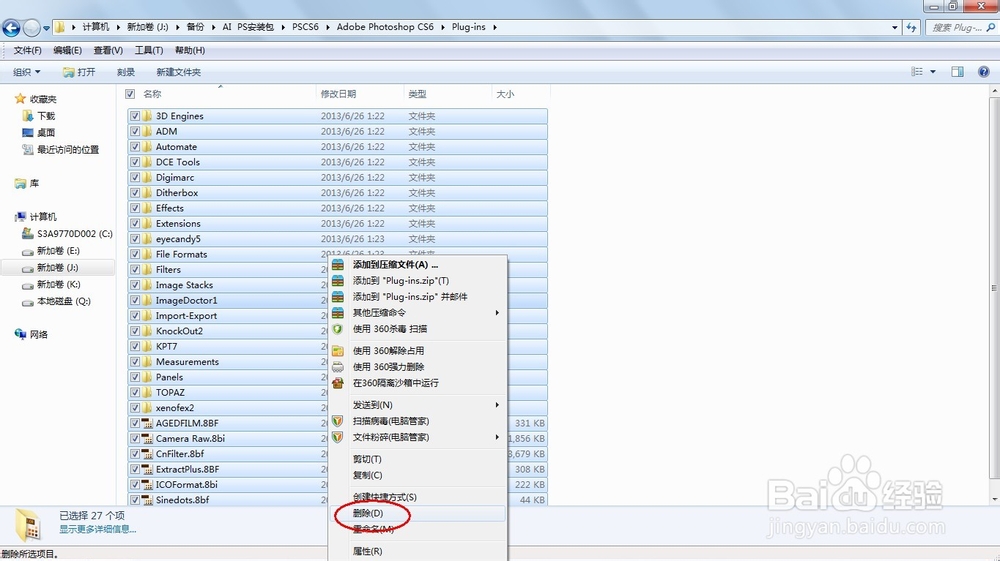
Task: Click the 库 libraries icon in sidebar
Action: click(20, 184)
